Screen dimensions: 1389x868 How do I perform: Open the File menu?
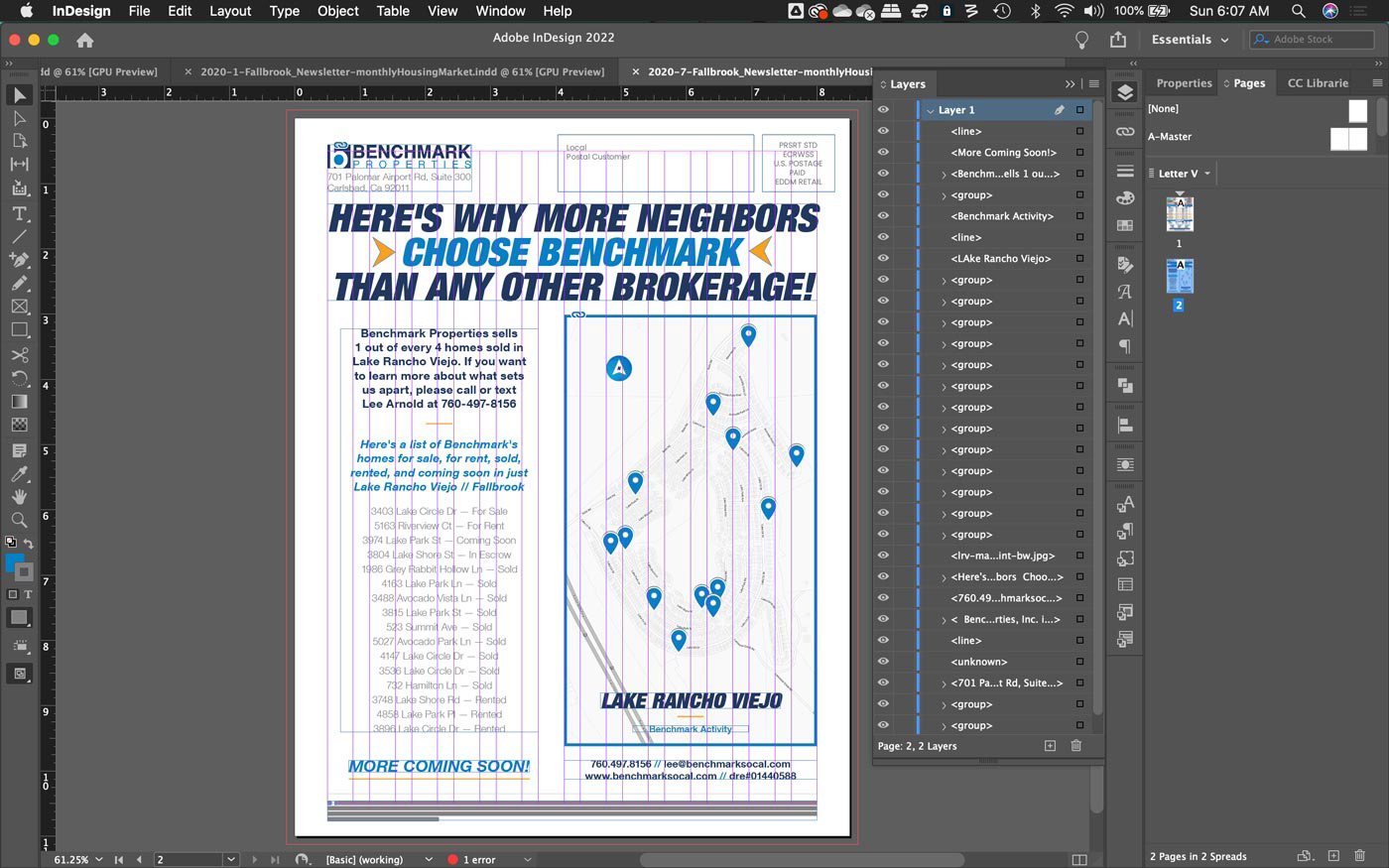[140, 11]
